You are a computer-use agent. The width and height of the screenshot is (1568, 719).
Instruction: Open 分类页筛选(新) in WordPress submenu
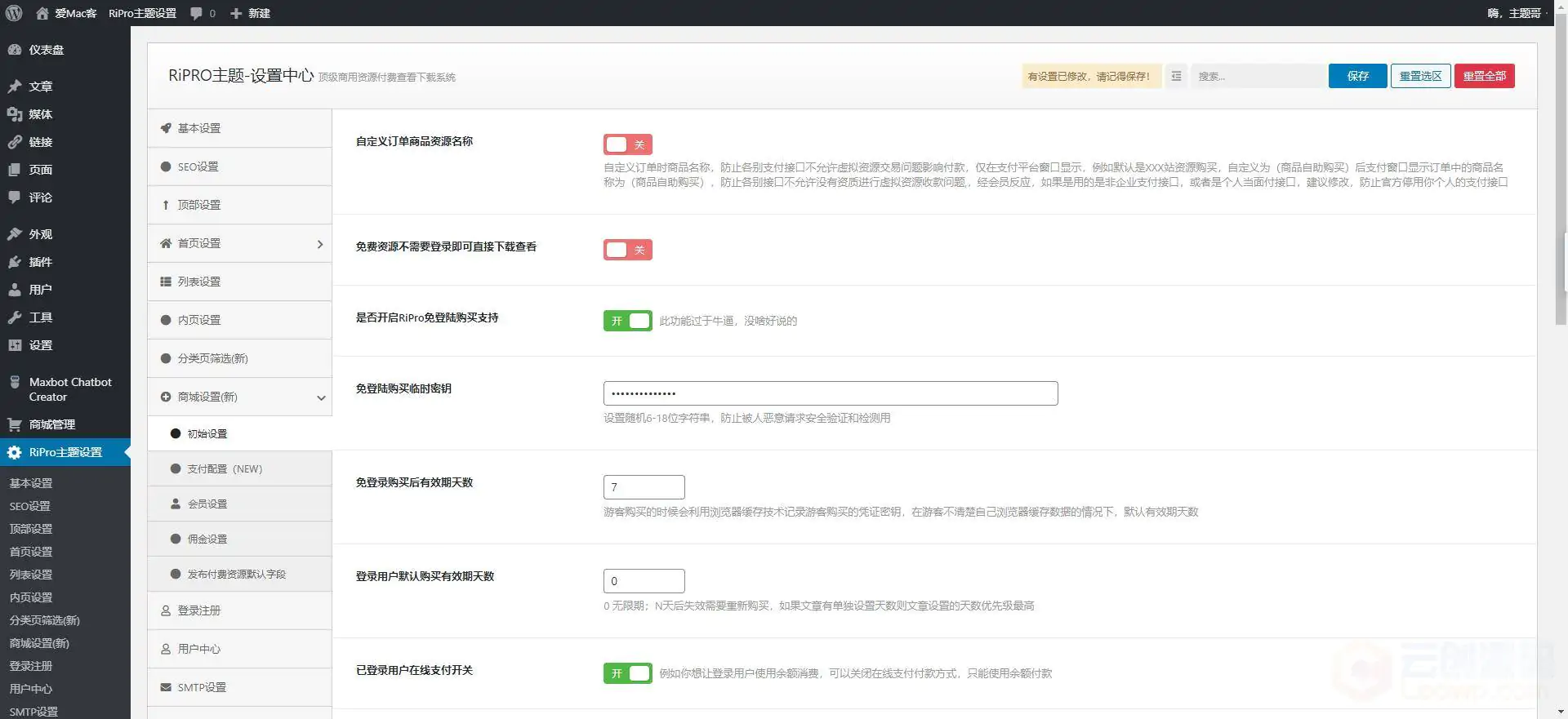coord(44,620)
